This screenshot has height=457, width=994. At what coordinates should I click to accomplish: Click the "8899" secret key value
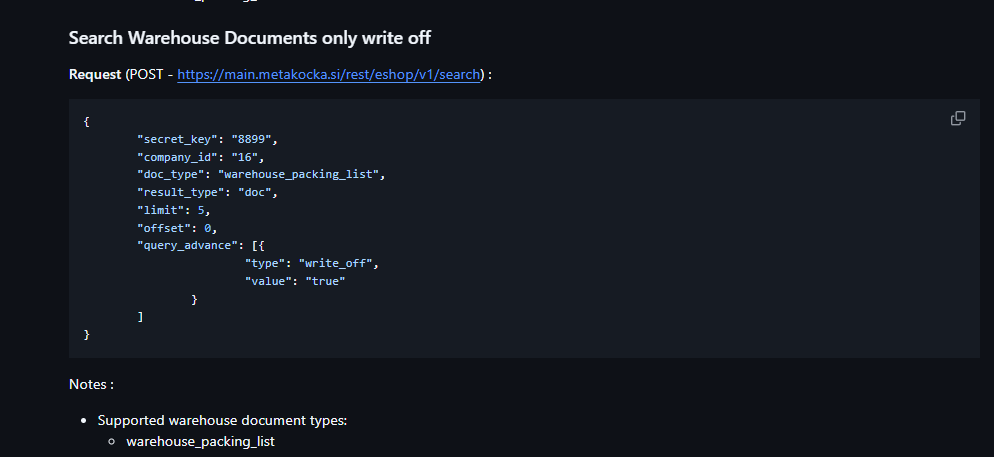click(252, 139)
